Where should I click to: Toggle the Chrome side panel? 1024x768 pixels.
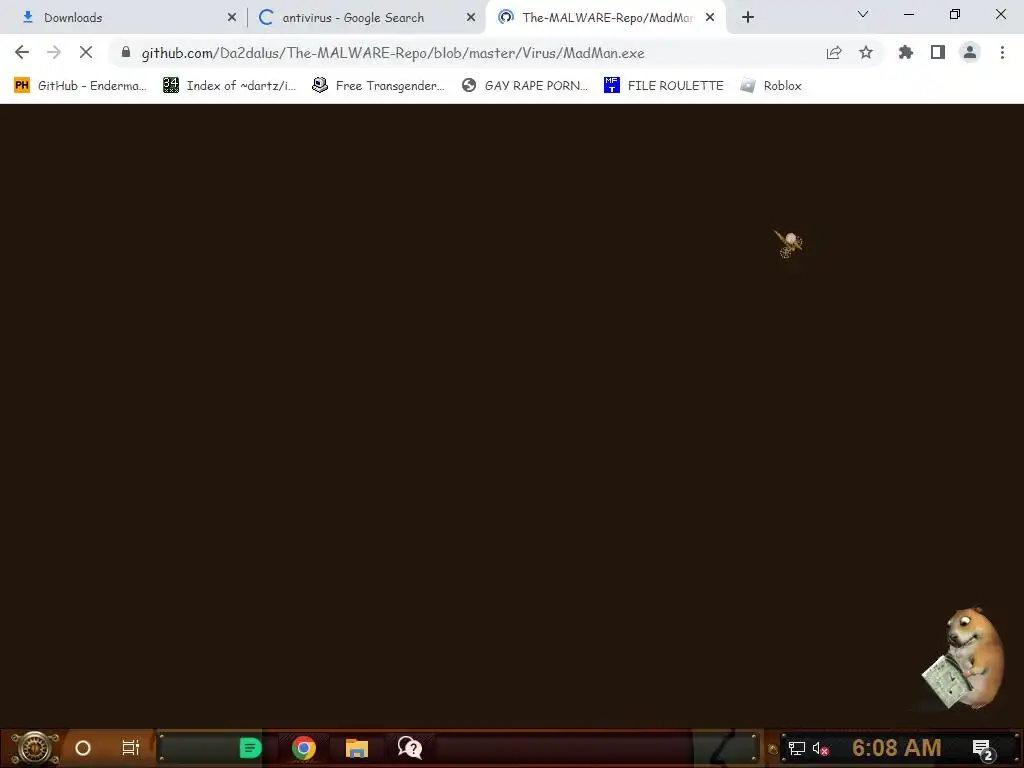point(938,52)
